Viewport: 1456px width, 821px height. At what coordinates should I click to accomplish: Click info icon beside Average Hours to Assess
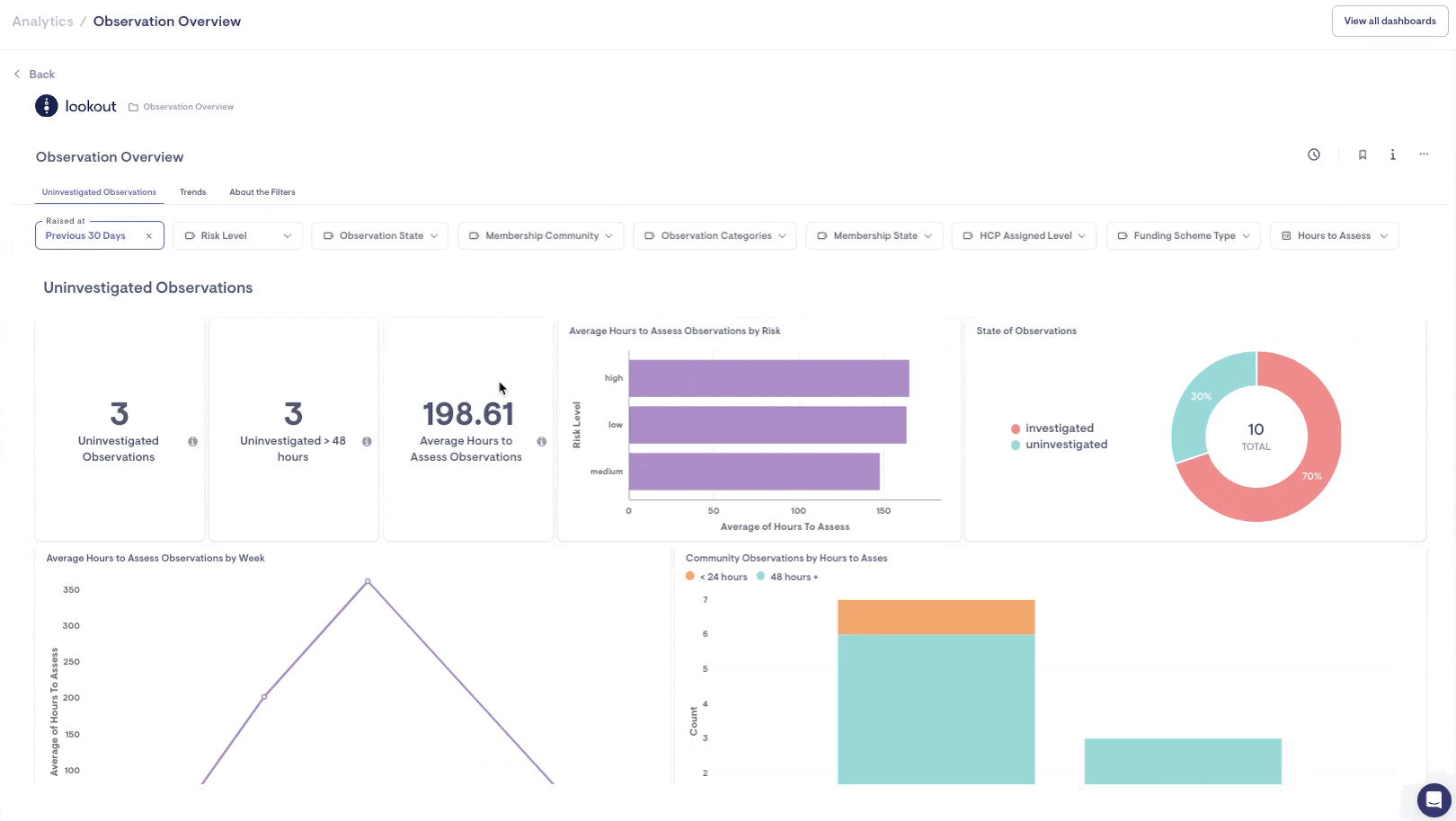coord(541,442)
